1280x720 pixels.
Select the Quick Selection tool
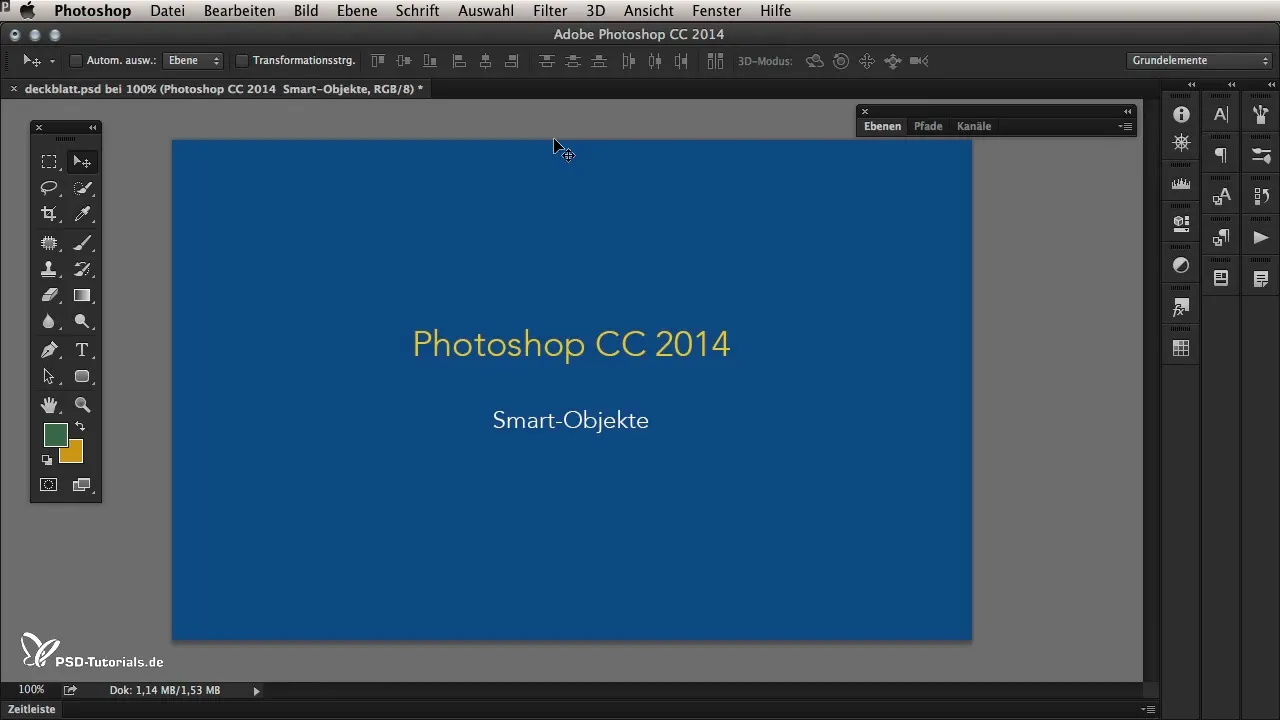pos(82,188)
